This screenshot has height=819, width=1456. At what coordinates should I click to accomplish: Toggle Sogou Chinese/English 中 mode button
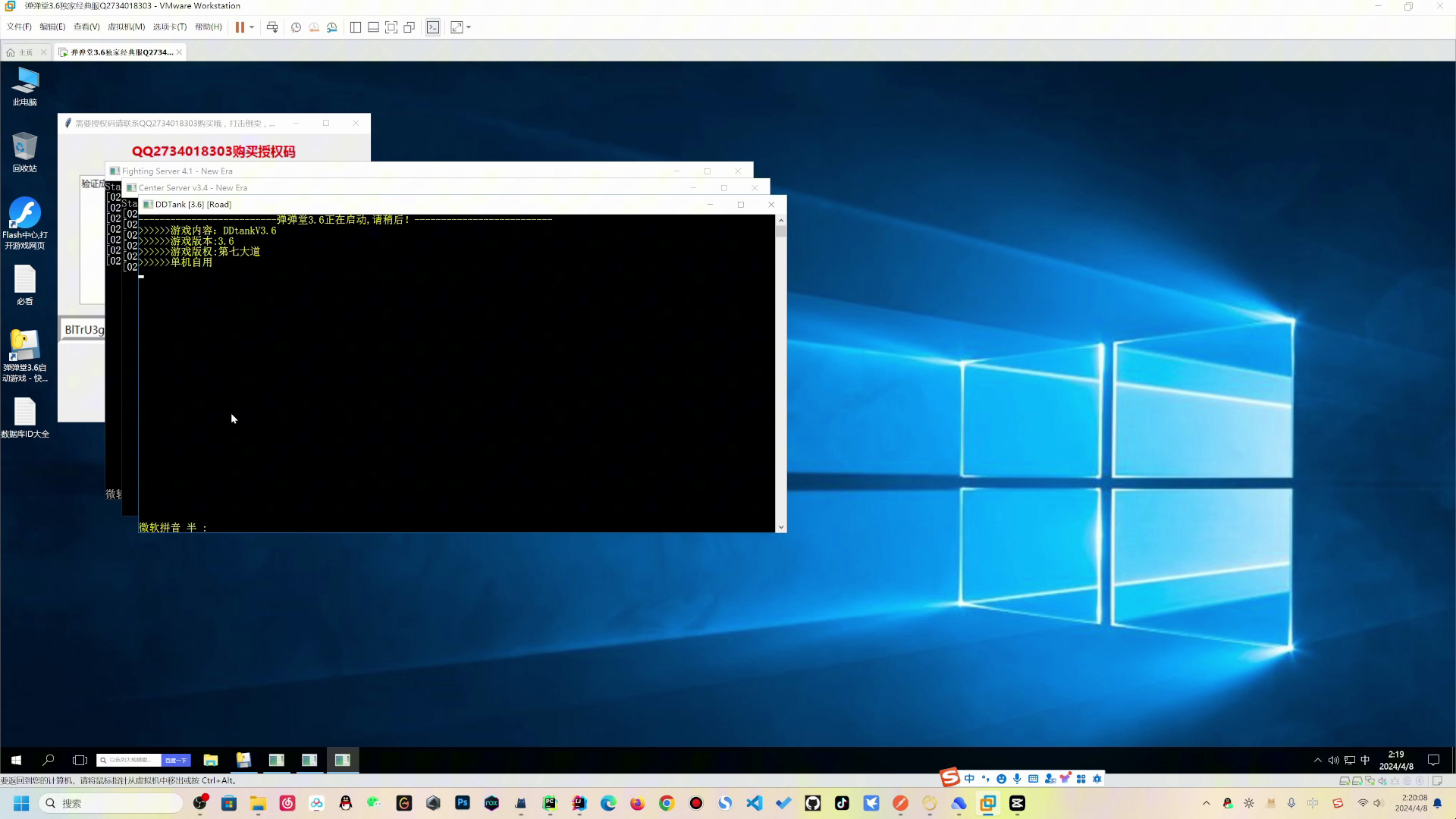click(969, 779)
